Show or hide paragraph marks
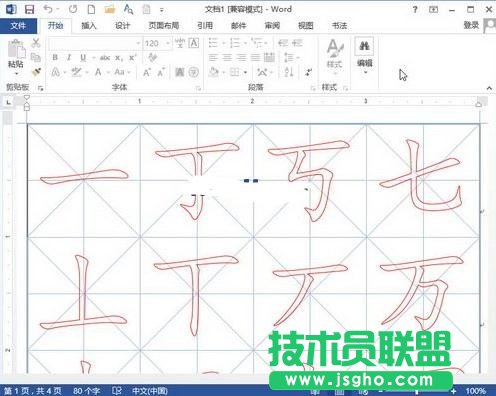Viewport: 496px width, 396px height. (309, 72)
